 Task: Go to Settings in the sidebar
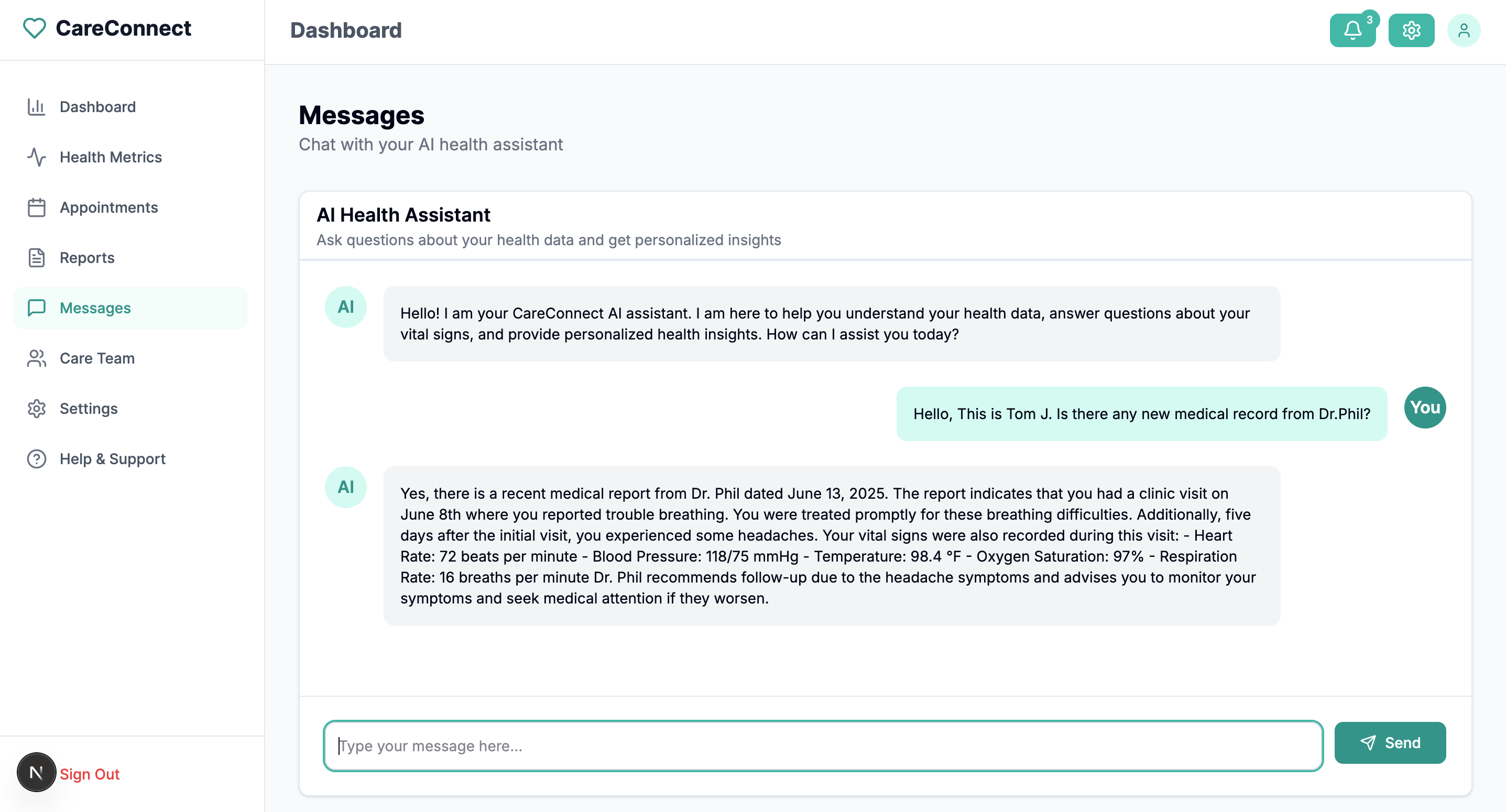[x=88, y=409]
